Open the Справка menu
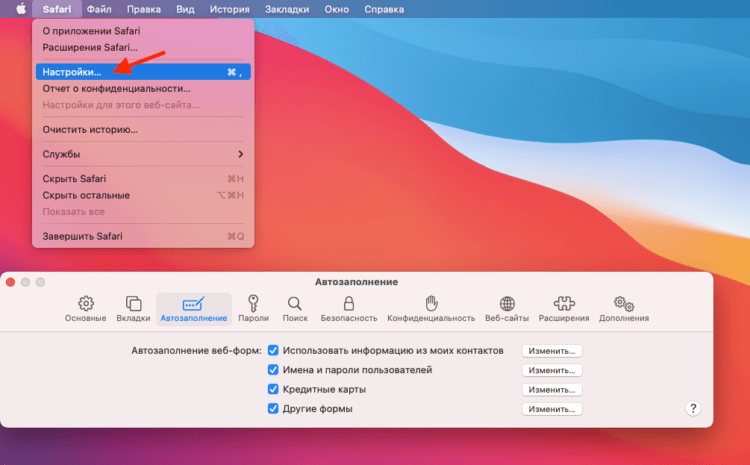Viewport: 750px width, 465px height. [x=384, y=9]
